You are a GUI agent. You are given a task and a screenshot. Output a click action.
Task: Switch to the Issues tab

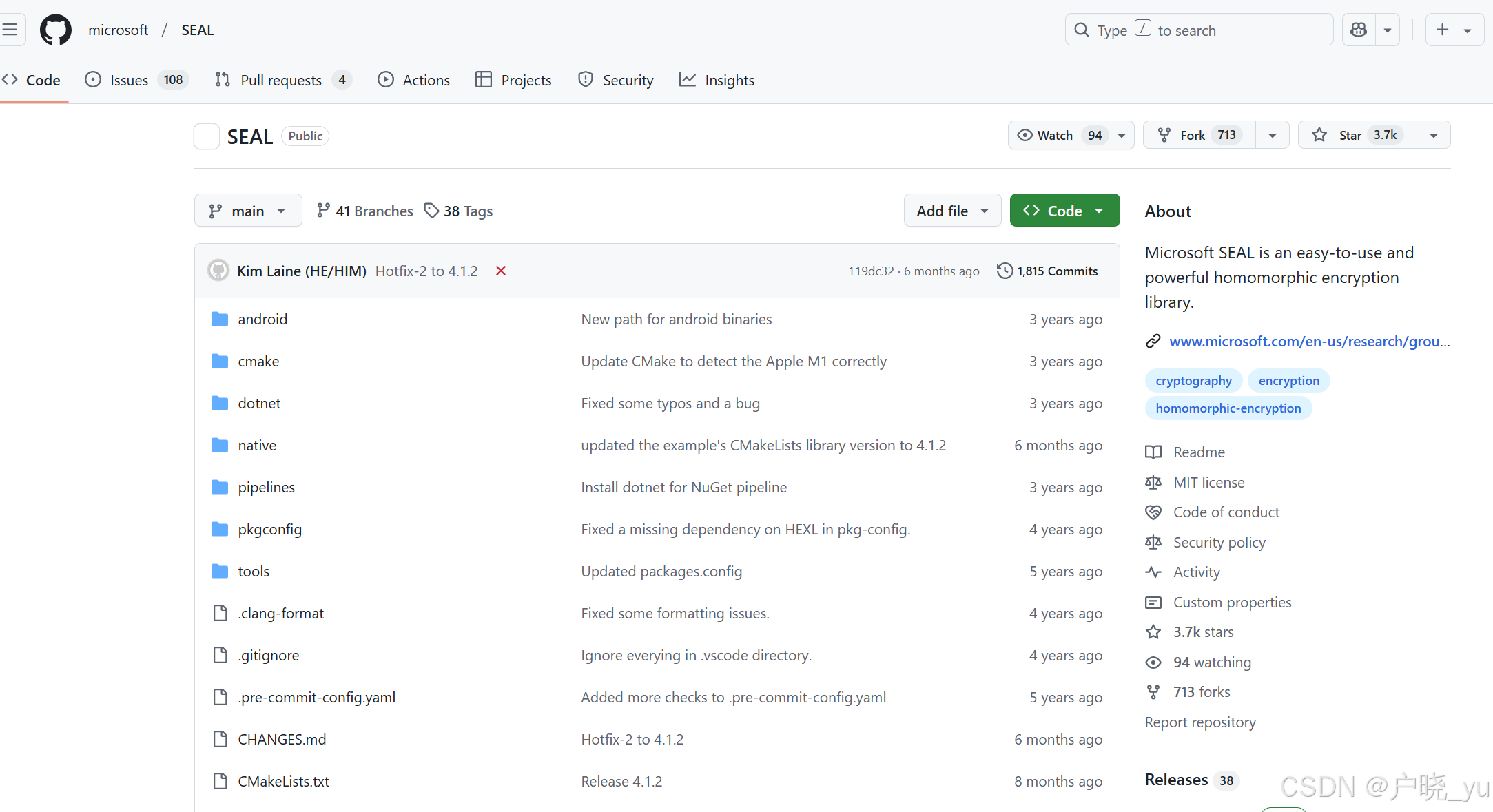pos(129,80)
